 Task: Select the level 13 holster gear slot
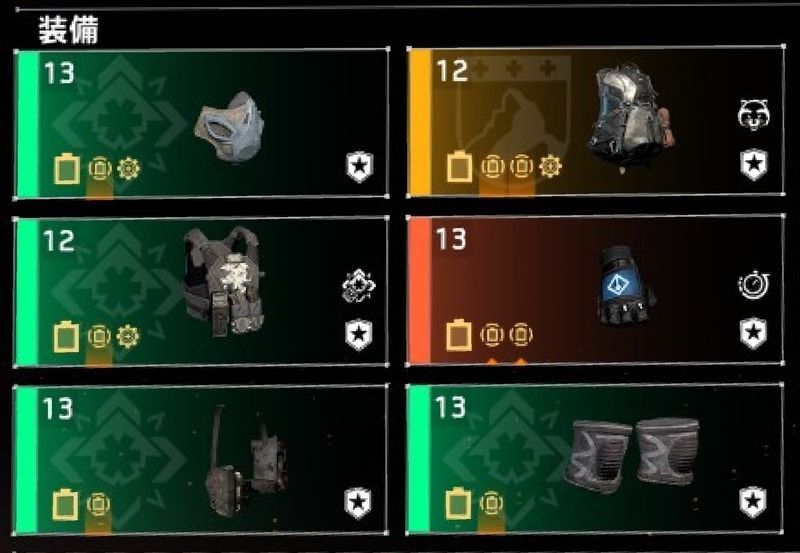[201, 460]
